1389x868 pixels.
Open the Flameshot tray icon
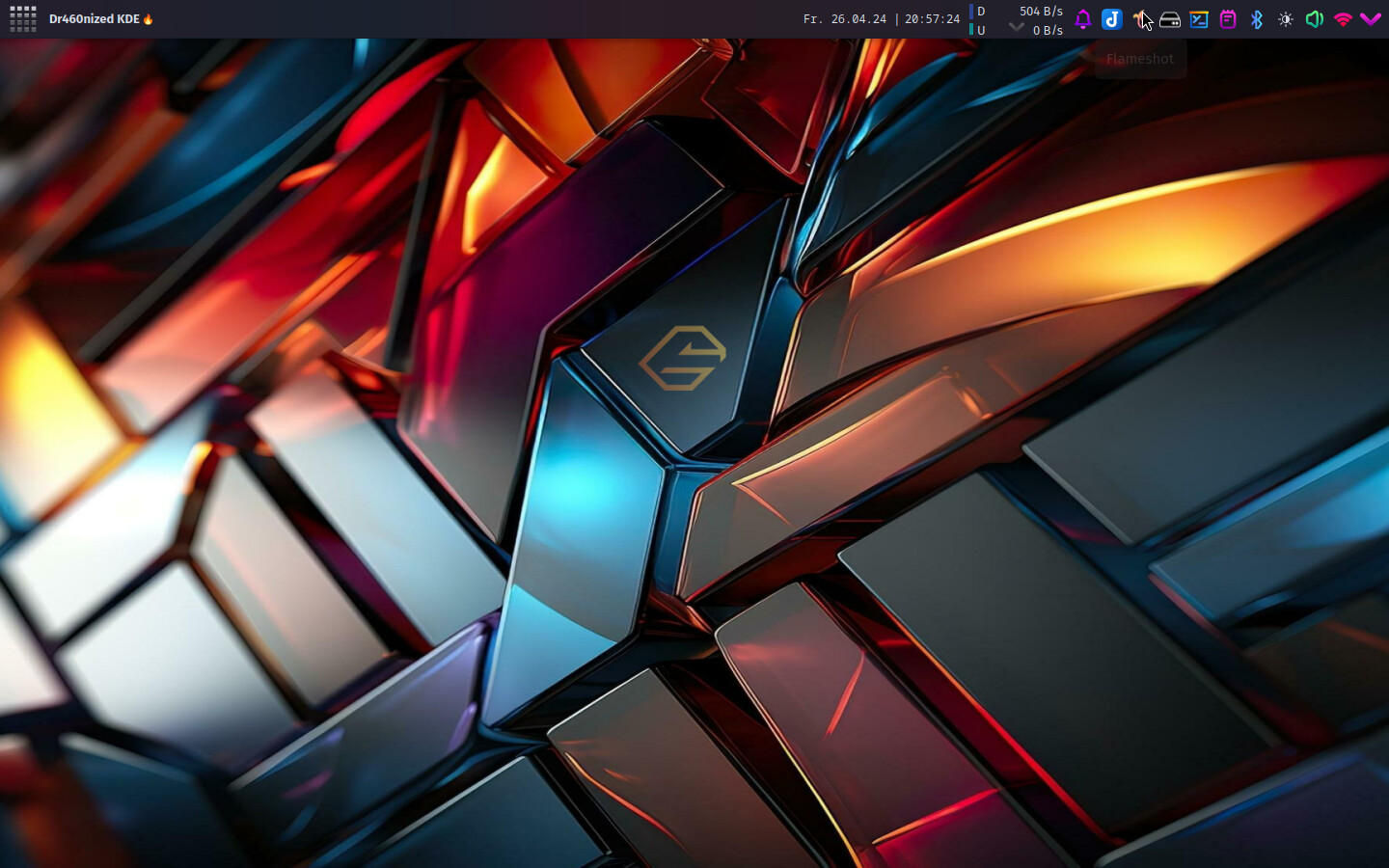(1141, 19)
